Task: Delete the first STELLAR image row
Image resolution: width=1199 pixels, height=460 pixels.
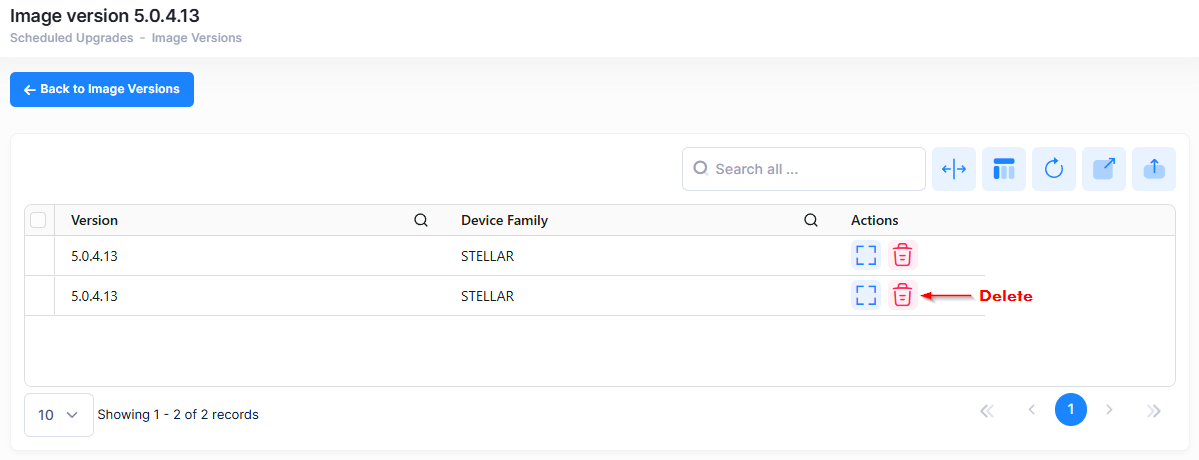Action: [902, 255]
